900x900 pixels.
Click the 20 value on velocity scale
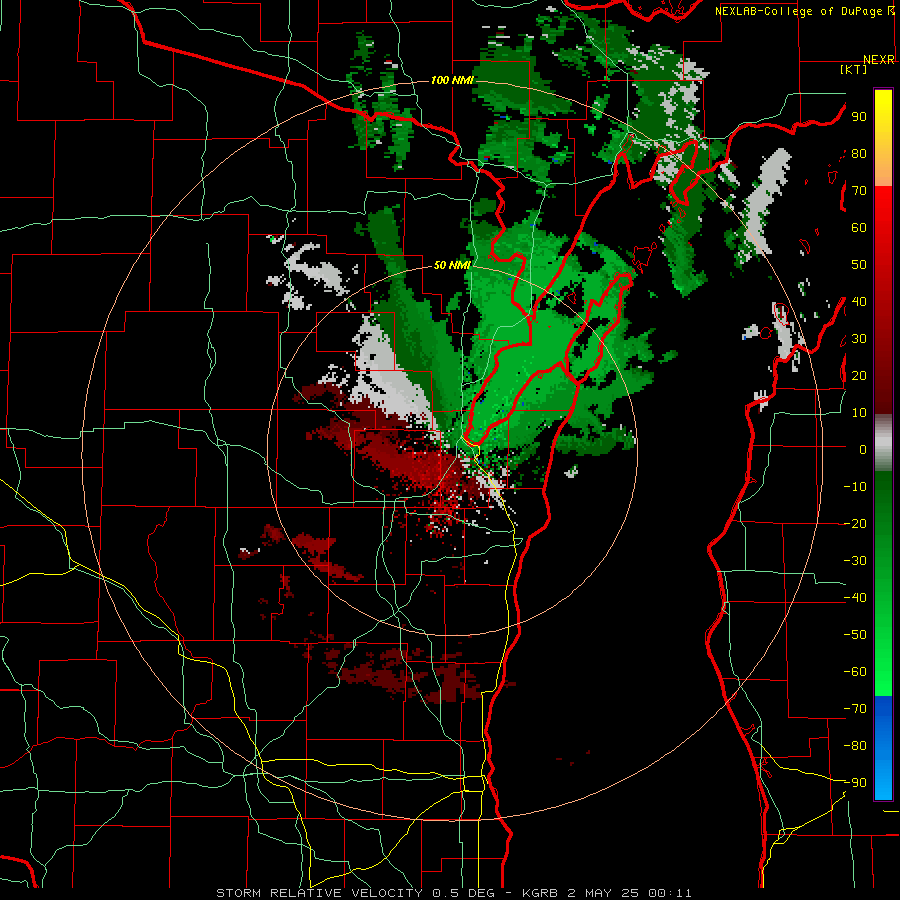click(859, 375)
